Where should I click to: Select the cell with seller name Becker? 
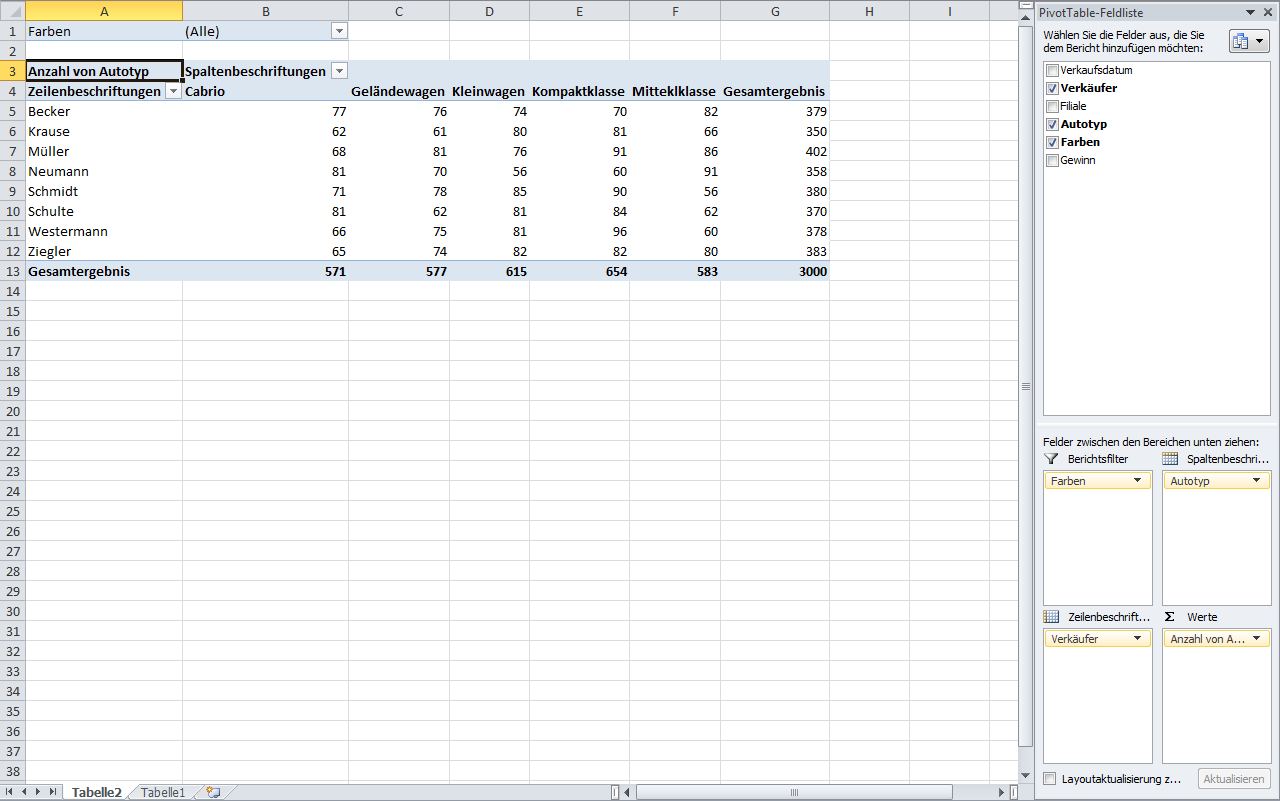pyautogui.click(x=104, y=111)
